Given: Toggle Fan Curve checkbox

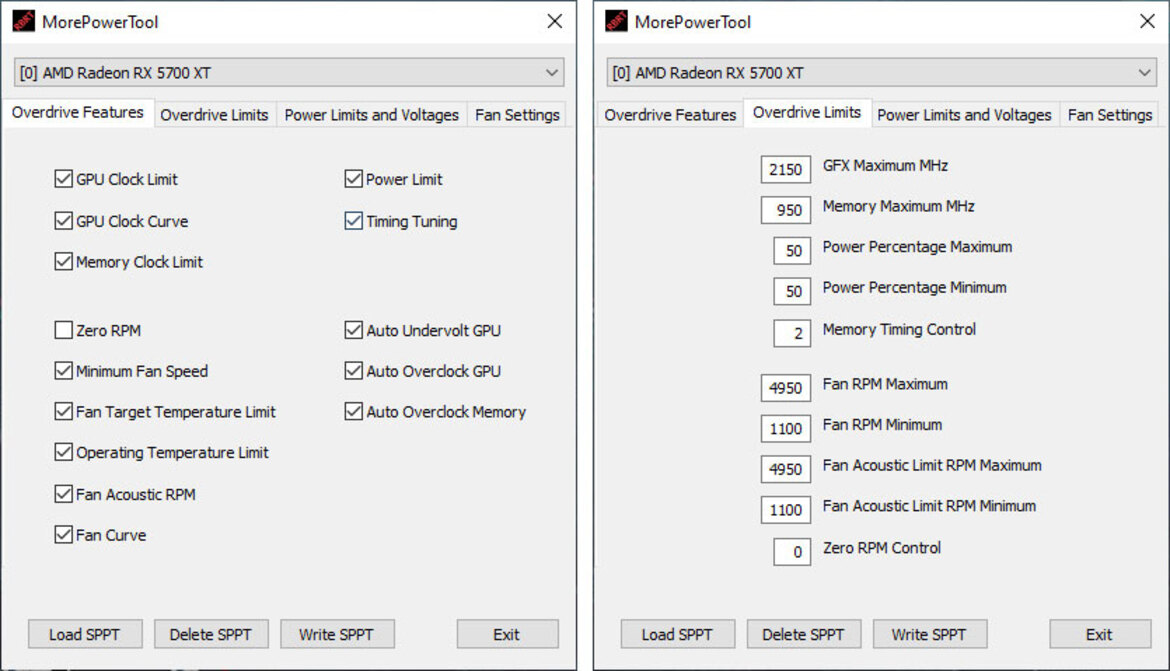Looking at the screenshot, I should point(63,534).
